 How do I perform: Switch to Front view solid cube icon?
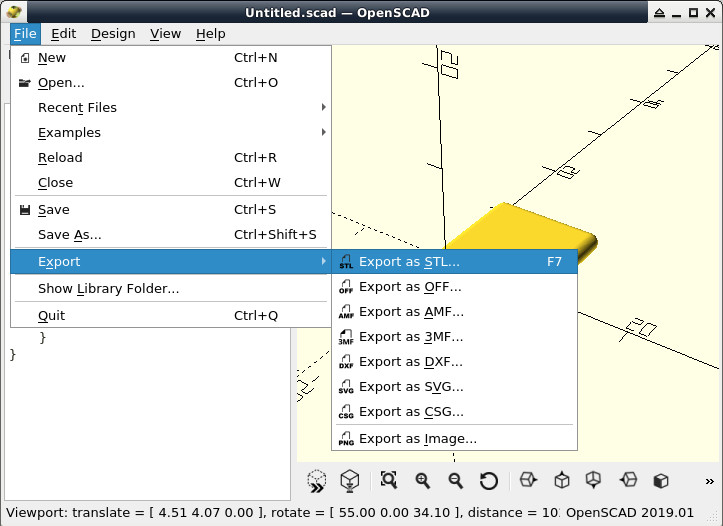(x=661, y=481)
